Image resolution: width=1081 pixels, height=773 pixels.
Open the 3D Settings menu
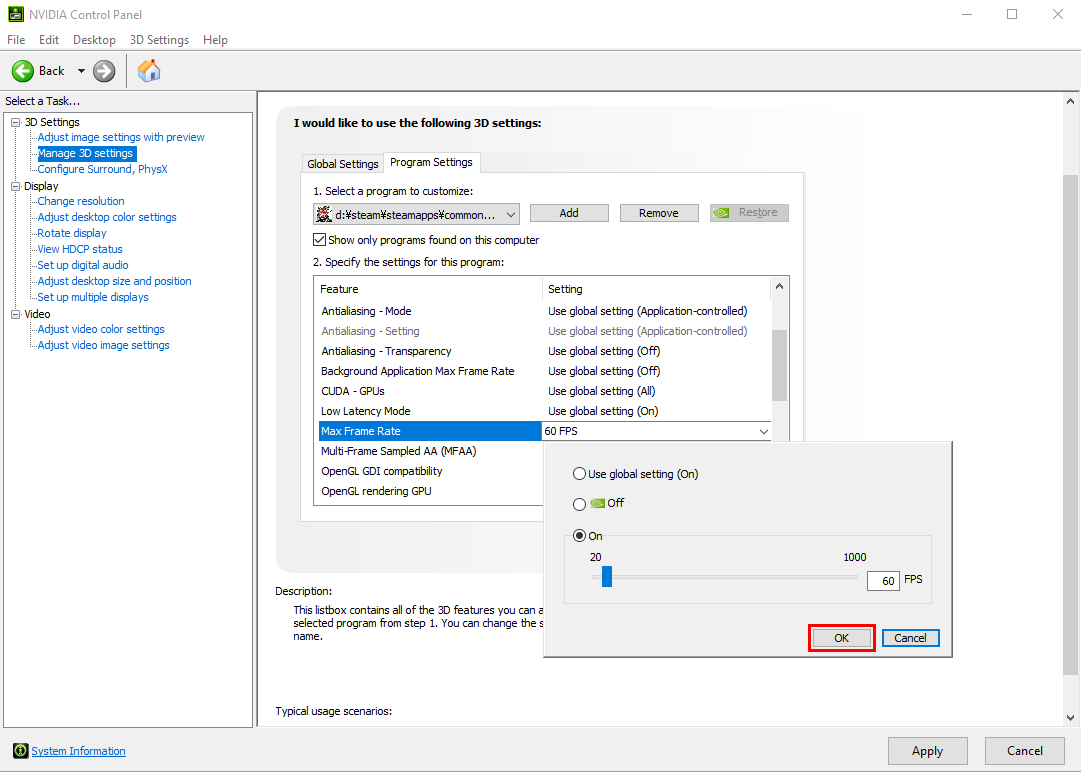coord(159,40)
